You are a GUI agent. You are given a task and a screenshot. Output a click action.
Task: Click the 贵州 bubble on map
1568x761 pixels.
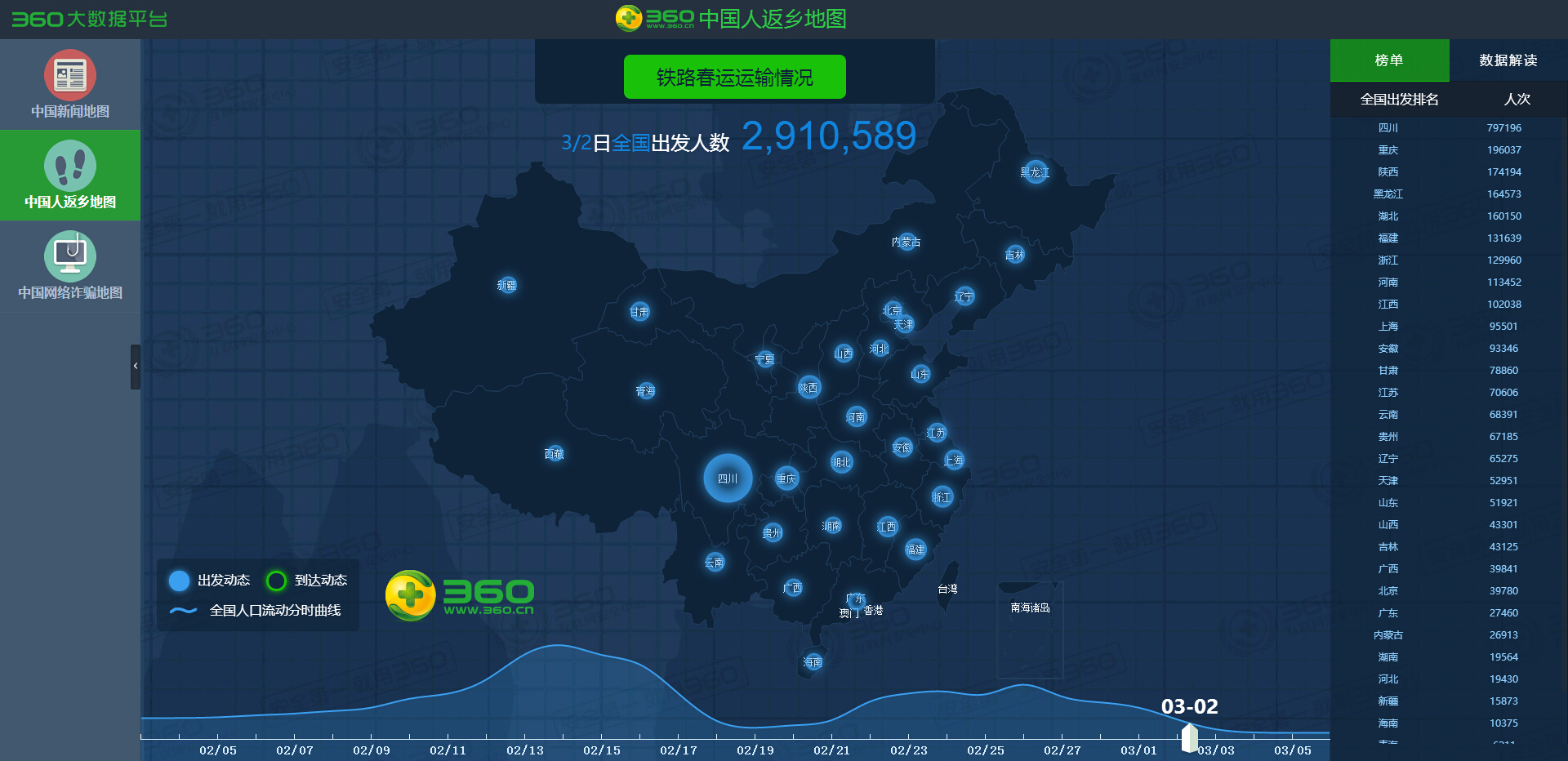click(x=773, y=533)
